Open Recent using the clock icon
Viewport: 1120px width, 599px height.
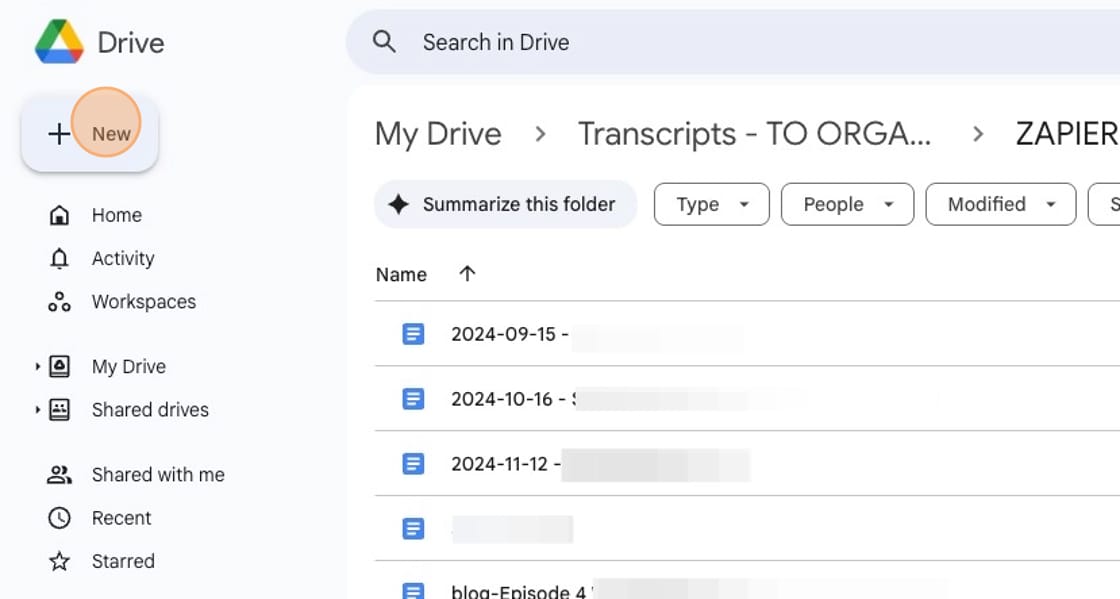(x=60, y=518)
